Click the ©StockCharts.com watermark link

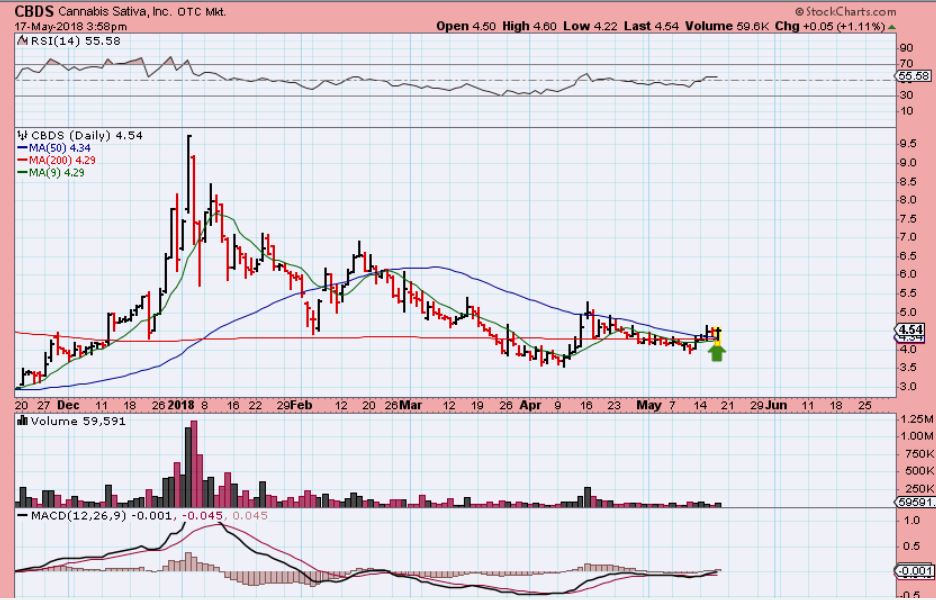click(846, 11)
